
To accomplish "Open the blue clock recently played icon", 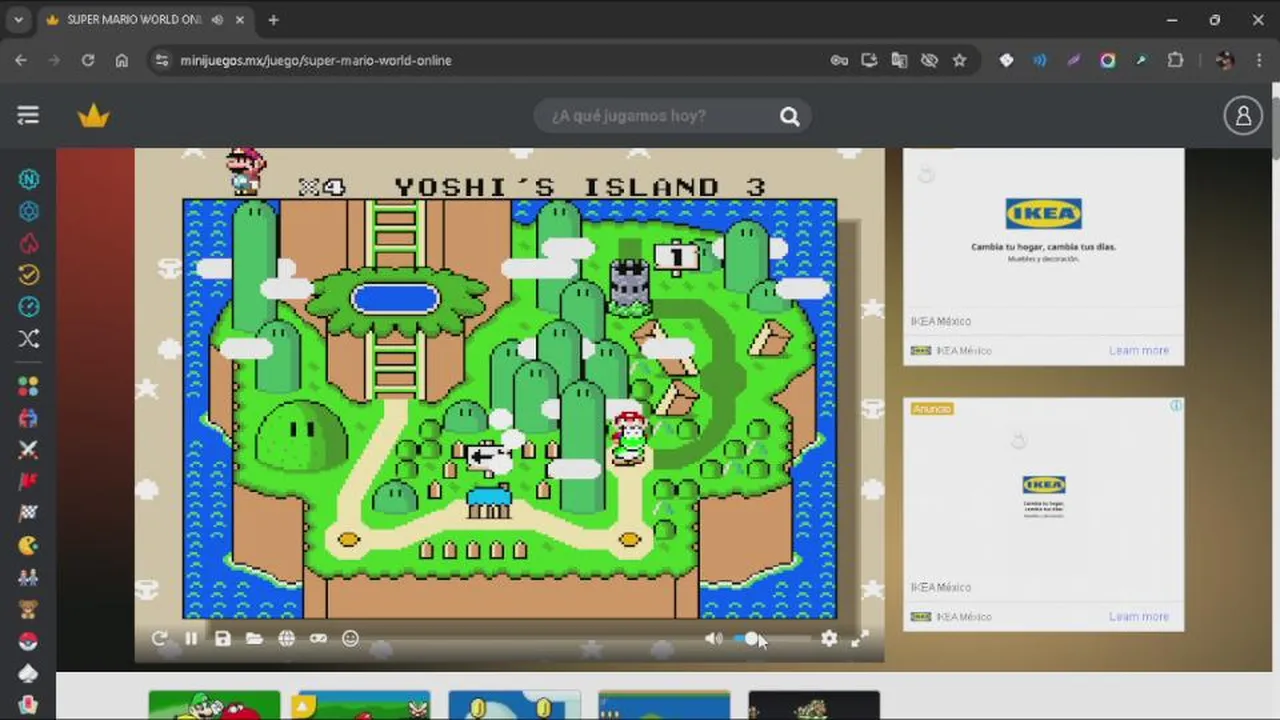I will 28,306.
